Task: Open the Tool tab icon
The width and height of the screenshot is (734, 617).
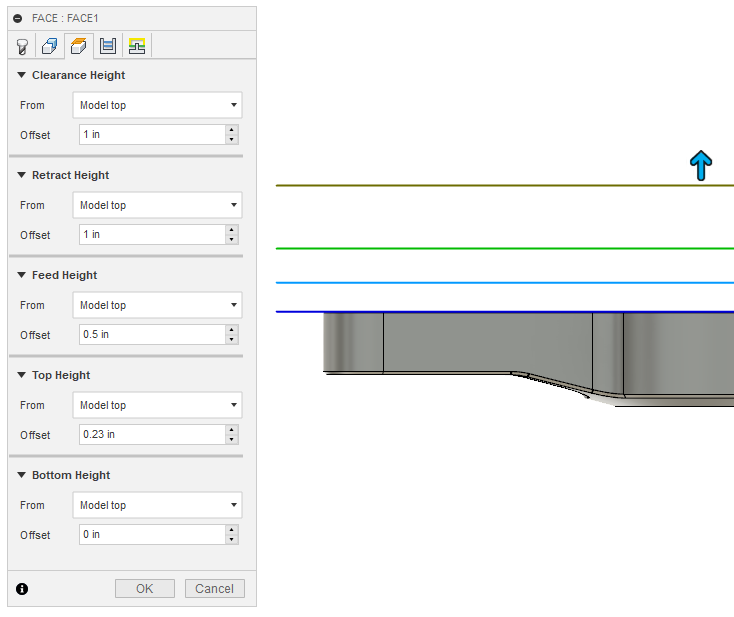Action: (x=22, y=46)
